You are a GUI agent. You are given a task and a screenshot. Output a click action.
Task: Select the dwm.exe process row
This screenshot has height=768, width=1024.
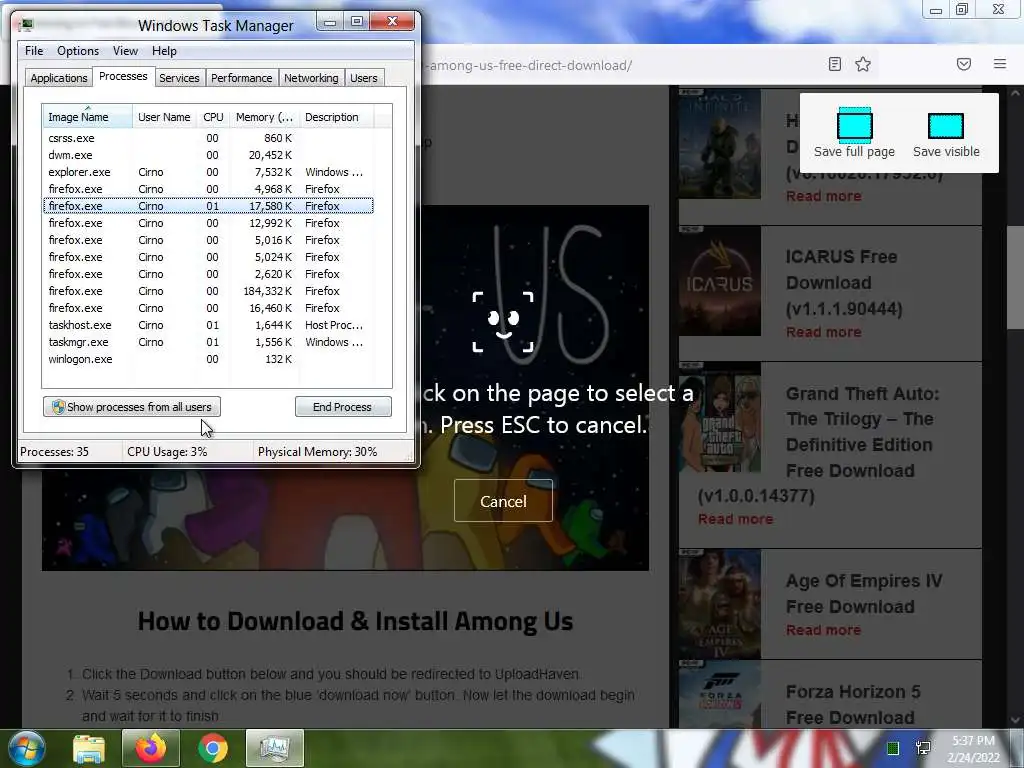208,155
